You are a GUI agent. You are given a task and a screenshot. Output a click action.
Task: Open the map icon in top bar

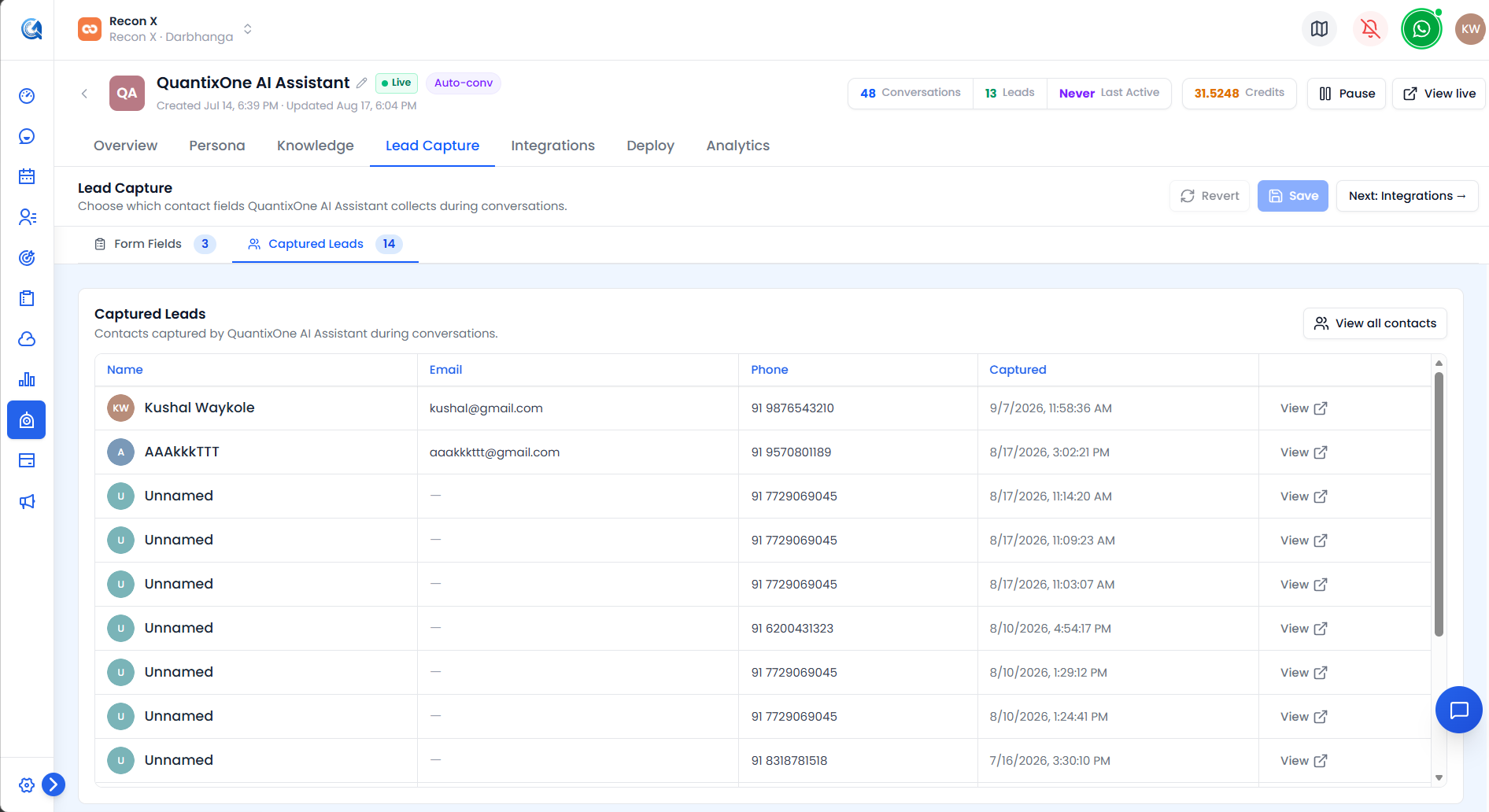point(1320,29)
